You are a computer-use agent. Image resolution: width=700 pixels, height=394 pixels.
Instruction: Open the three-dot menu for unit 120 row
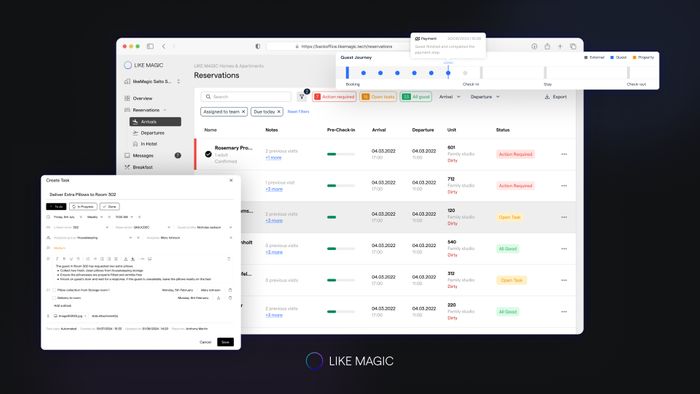564,217
